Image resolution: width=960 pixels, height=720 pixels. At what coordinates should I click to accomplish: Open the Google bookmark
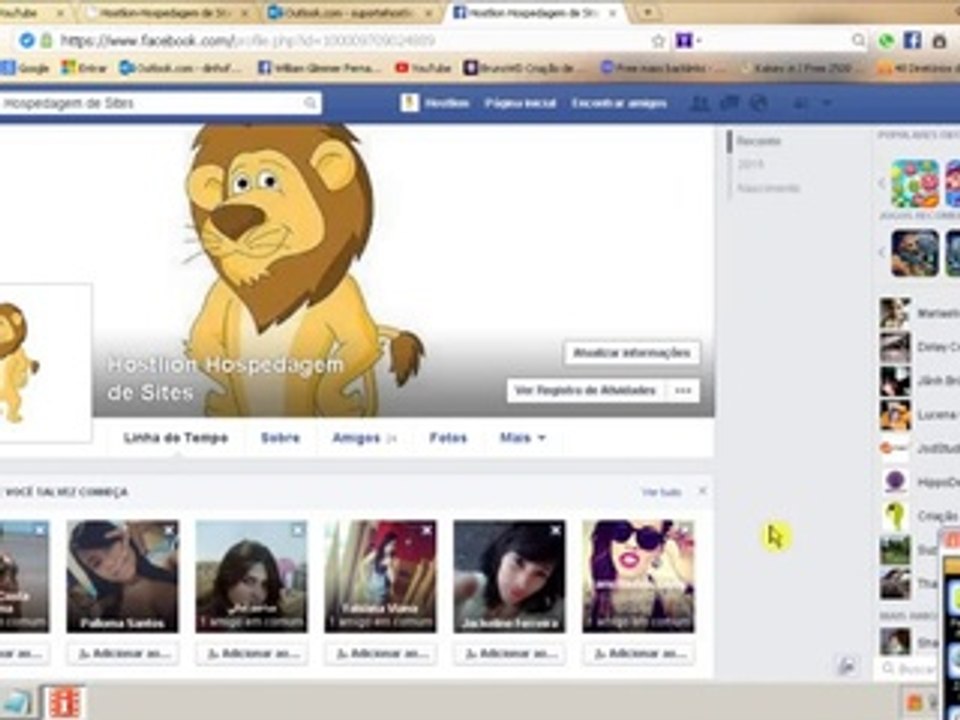pos(24,68)
